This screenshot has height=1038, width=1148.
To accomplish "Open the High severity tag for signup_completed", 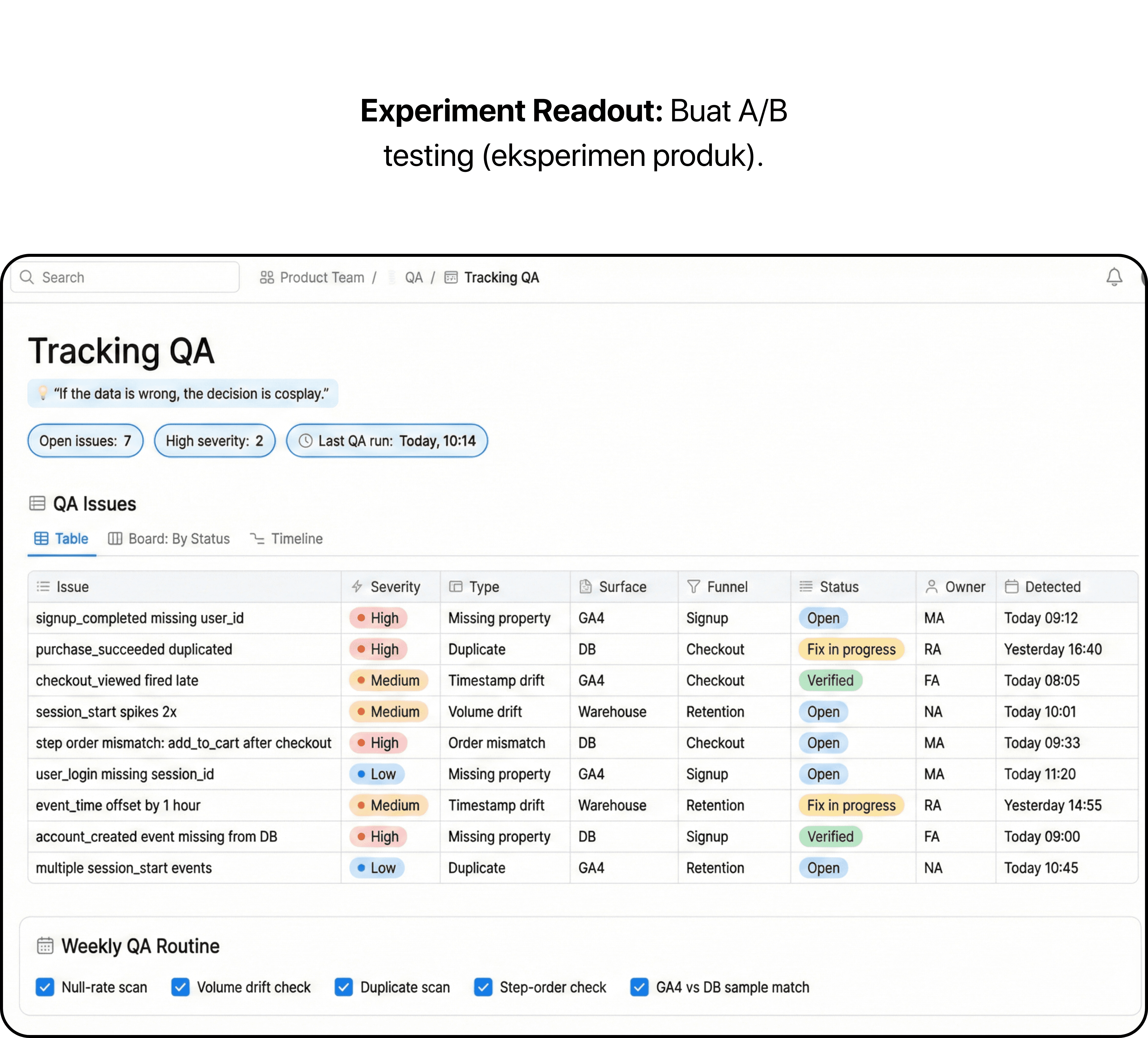I will point(378,618).
